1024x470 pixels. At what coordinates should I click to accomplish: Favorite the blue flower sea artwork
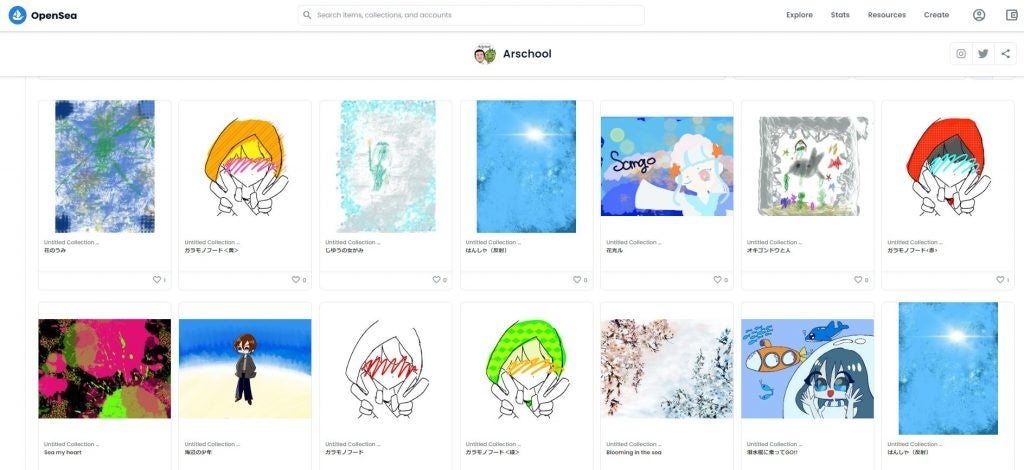click(x=156, y=279)
